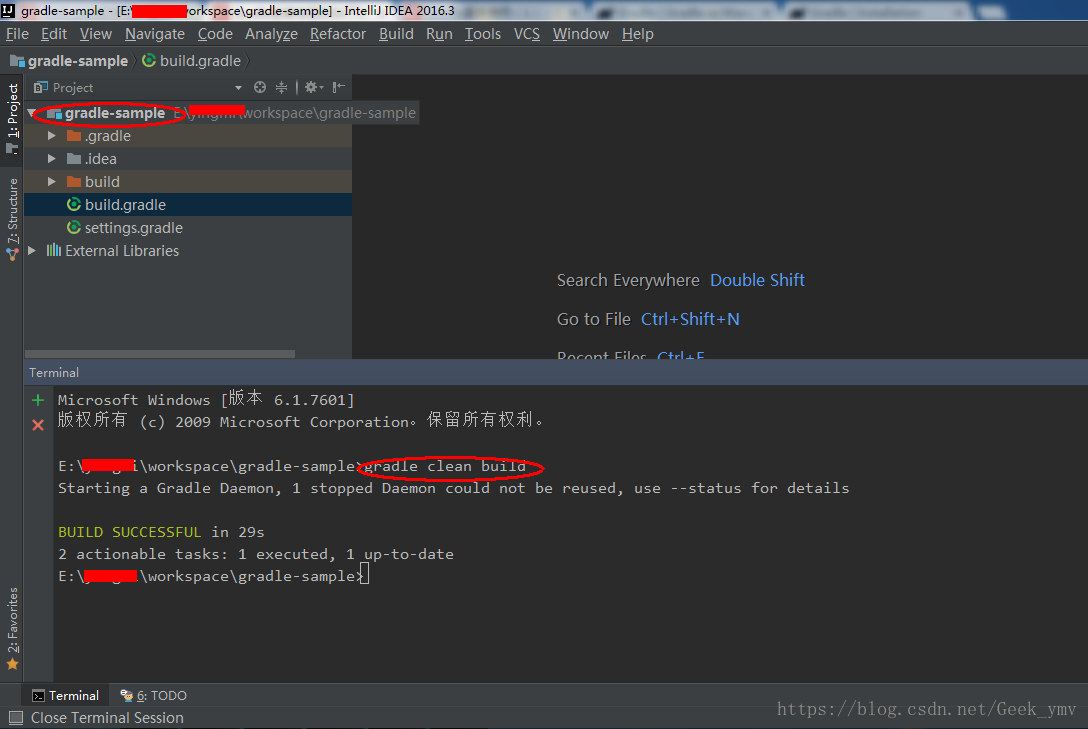Click the terminal command prompt cursor

[364, 574]
